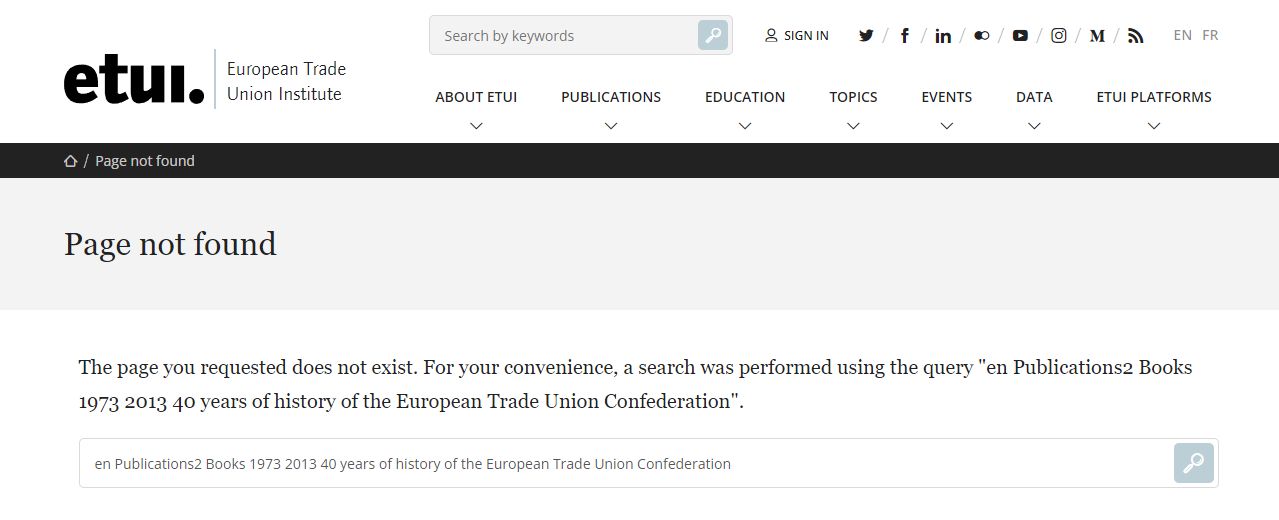
Task: Open the Flickr icon link
Action: [x=981, y=36]
